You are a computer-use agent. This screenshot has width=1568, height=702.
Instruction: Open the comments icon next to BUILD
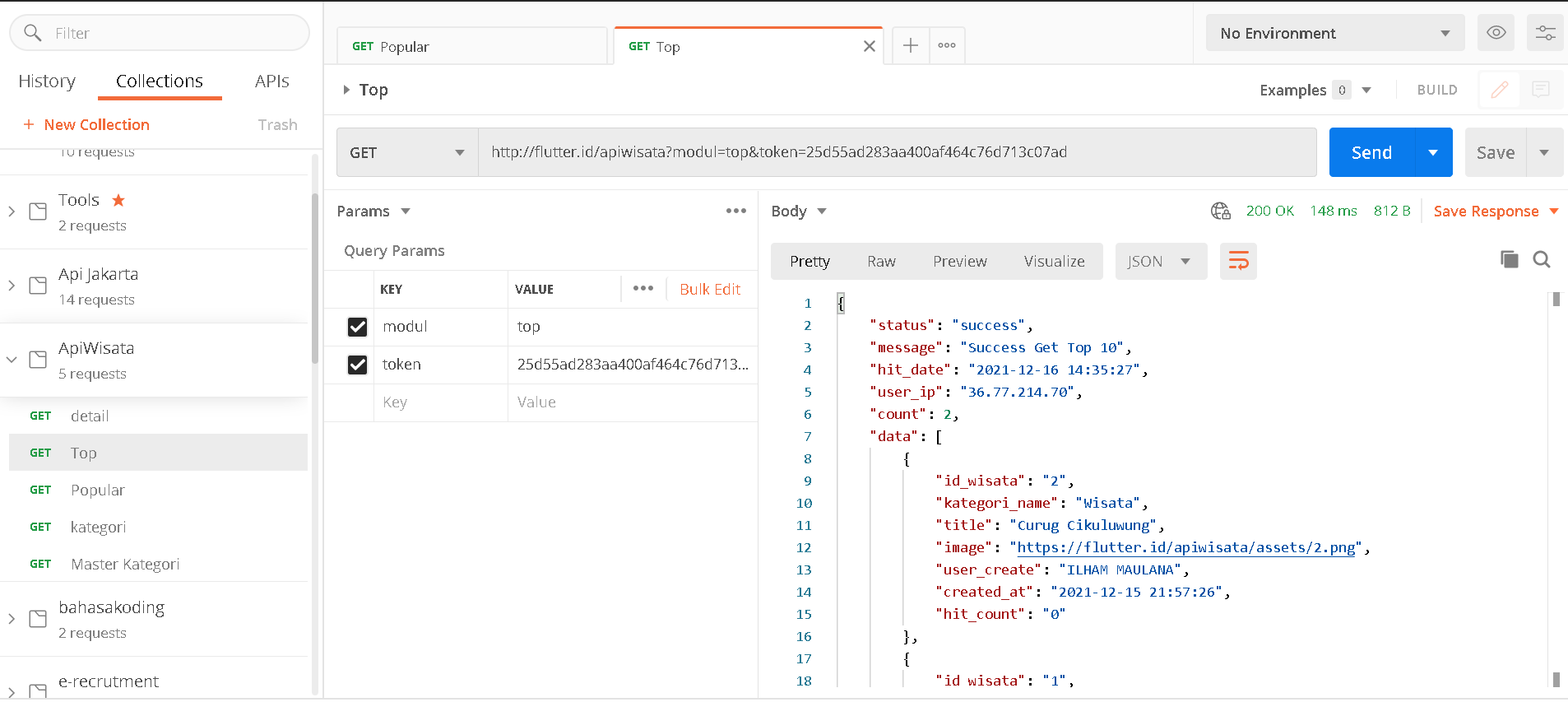(x=1541, y=90)
